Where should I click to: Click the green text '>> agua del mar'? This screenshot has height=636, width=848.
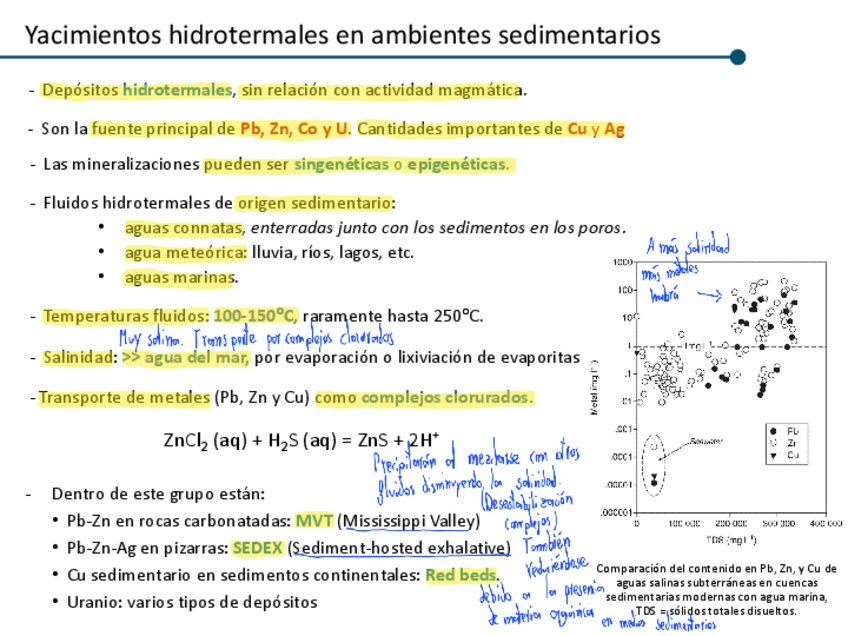(185, 357)
